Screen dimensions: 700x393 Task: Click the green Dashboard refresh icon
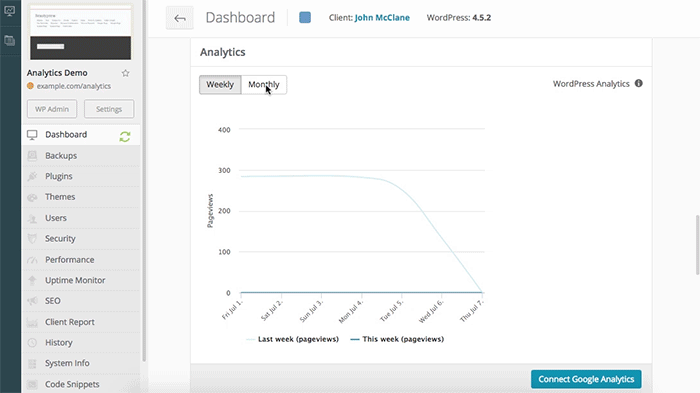125,137
